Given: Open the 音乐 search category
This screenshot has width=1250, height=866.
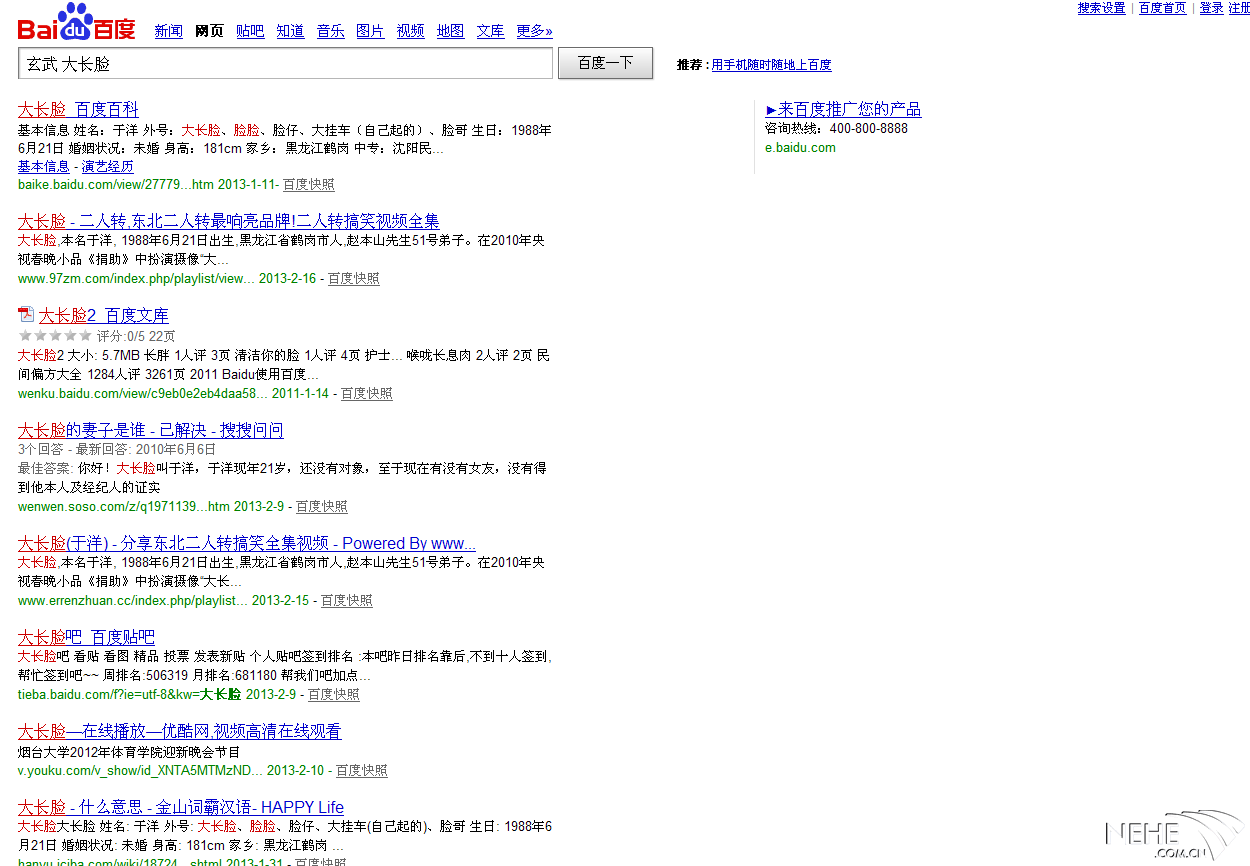Looking at the screenshot, I should coord(330,31).
